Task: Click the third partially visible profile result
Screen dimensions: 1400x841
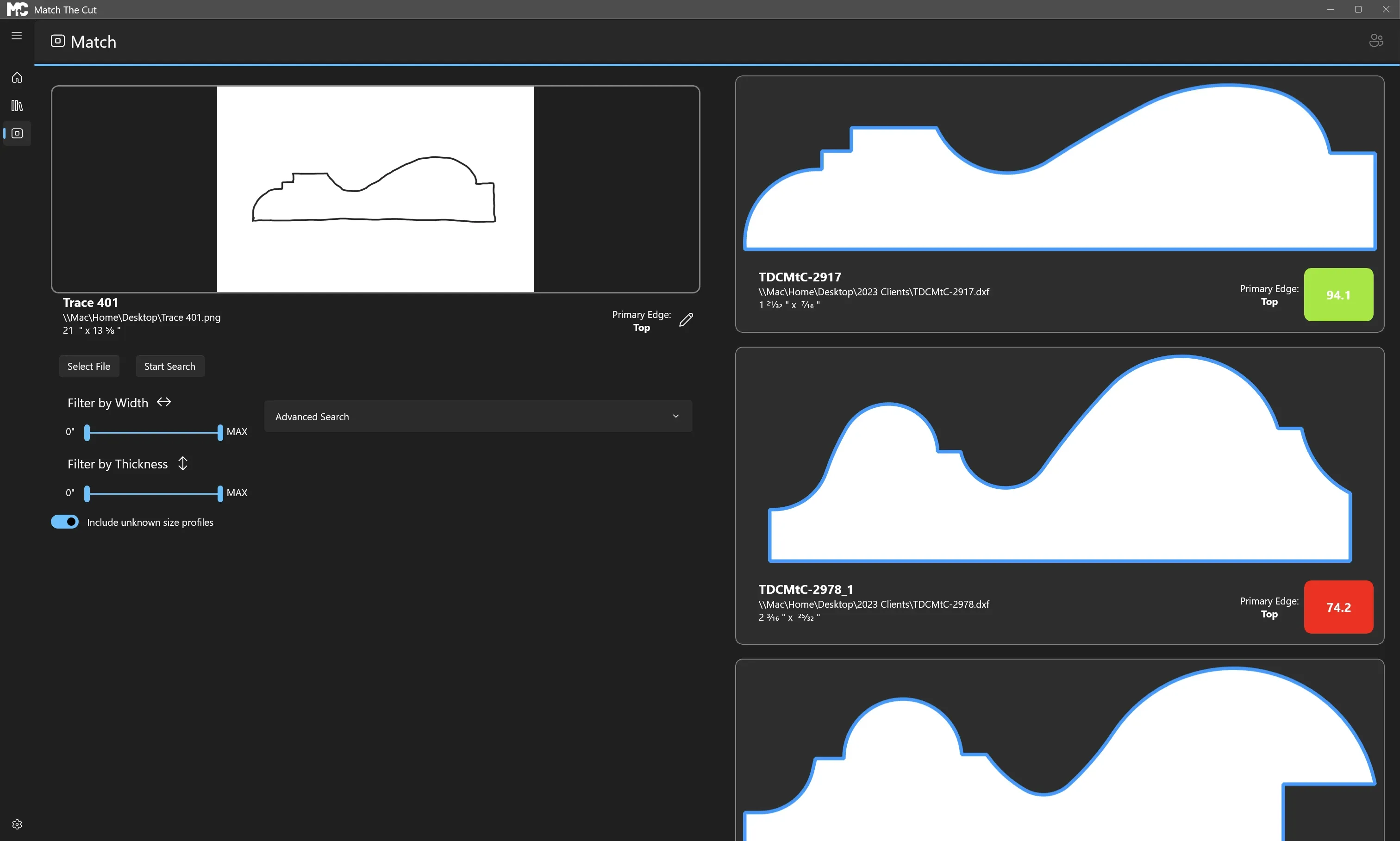Action: 1059,750
